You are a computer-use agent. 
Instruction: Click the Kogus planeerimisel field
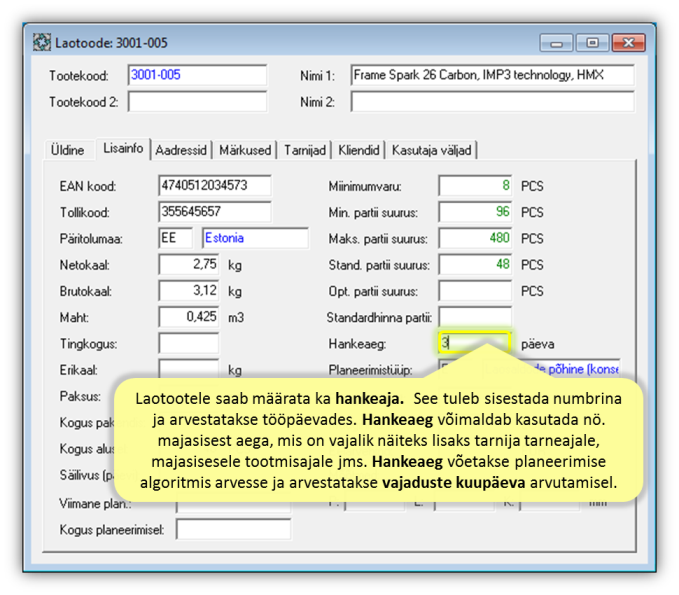pyautogui.click(x=233, y=529)
